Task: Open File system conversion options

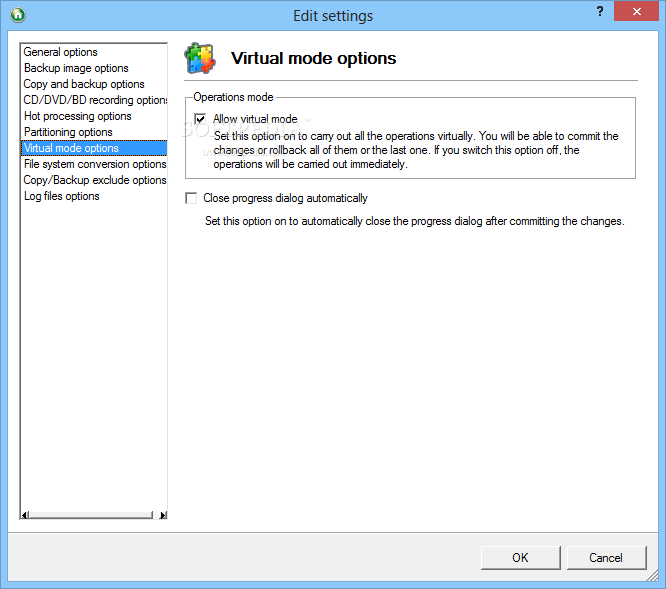Action: click(95, 164)
